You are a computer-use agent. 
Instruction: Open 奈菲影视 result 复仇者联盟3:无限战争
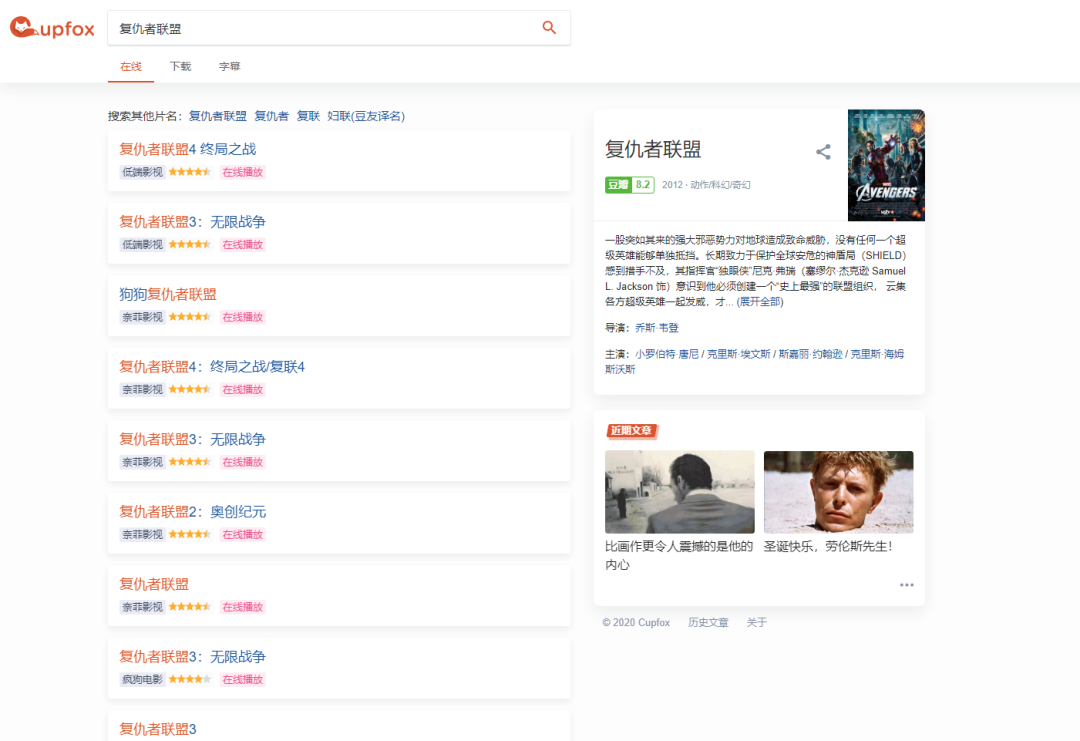pos(192,439)
